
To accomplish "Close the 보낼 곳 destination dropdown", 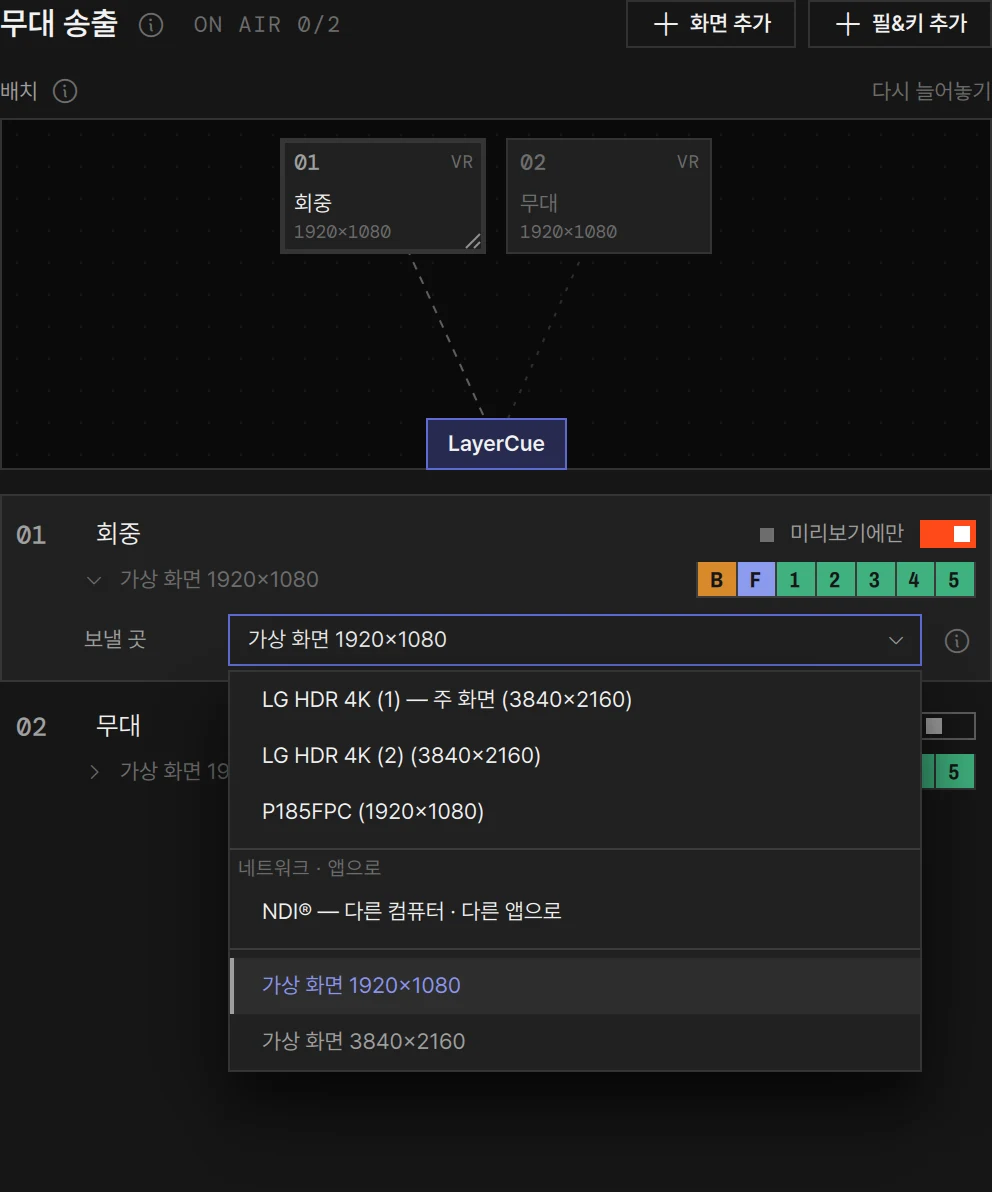I will (x=575, y=640).
